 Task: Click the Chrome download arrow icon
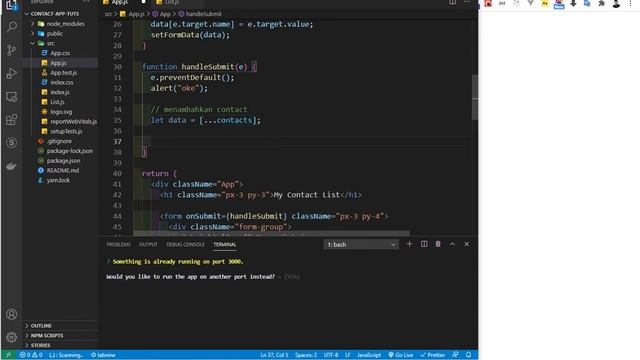point(573,4)
